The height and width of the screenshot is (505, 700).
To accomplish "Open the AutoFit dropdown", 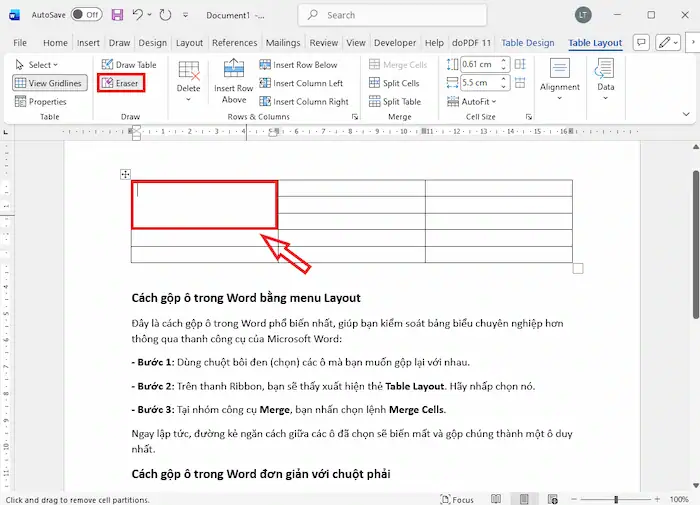I will click(x=471, y=102).
